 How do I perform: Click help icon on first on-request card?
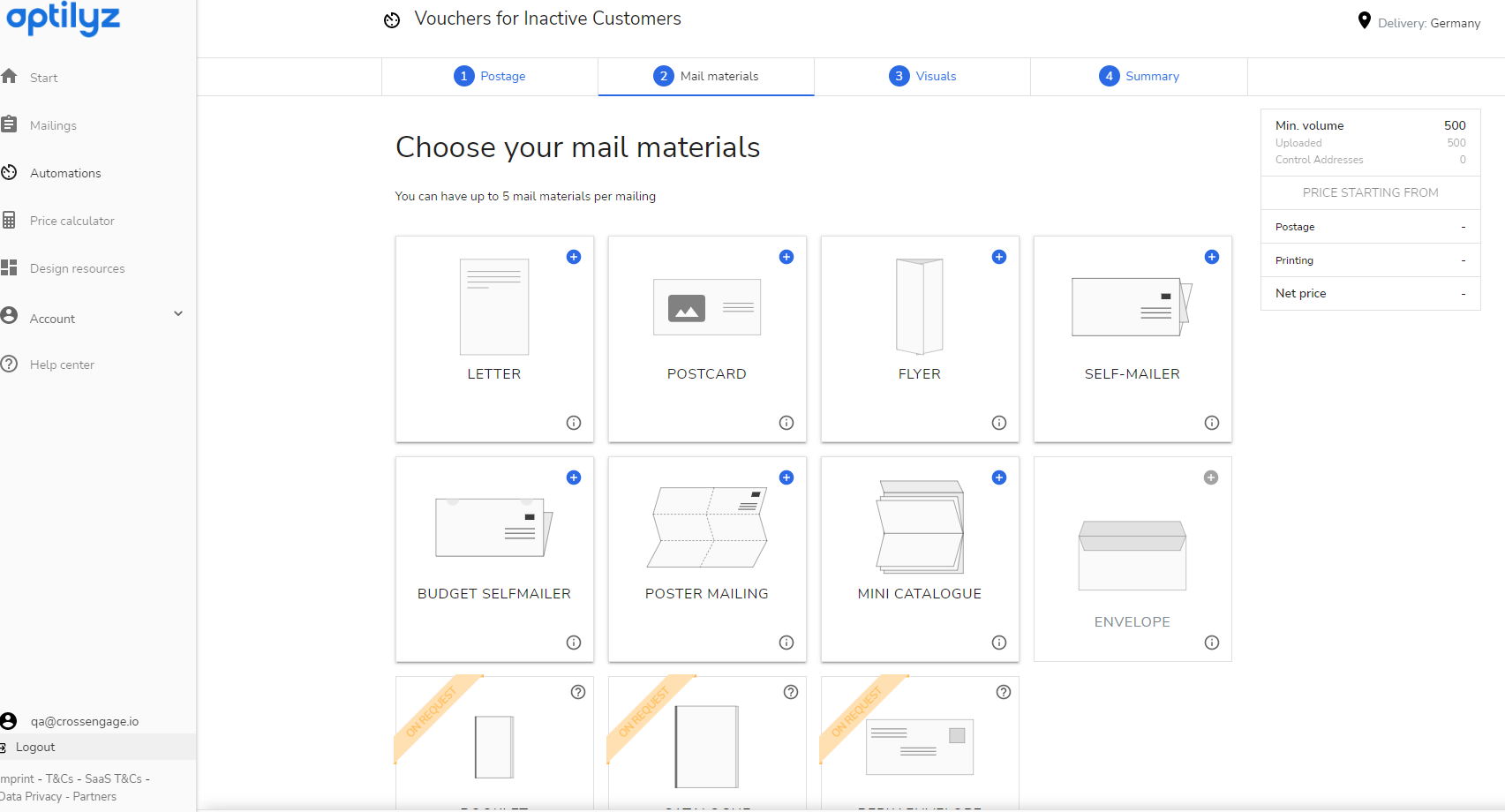click(x=578, y=692)
